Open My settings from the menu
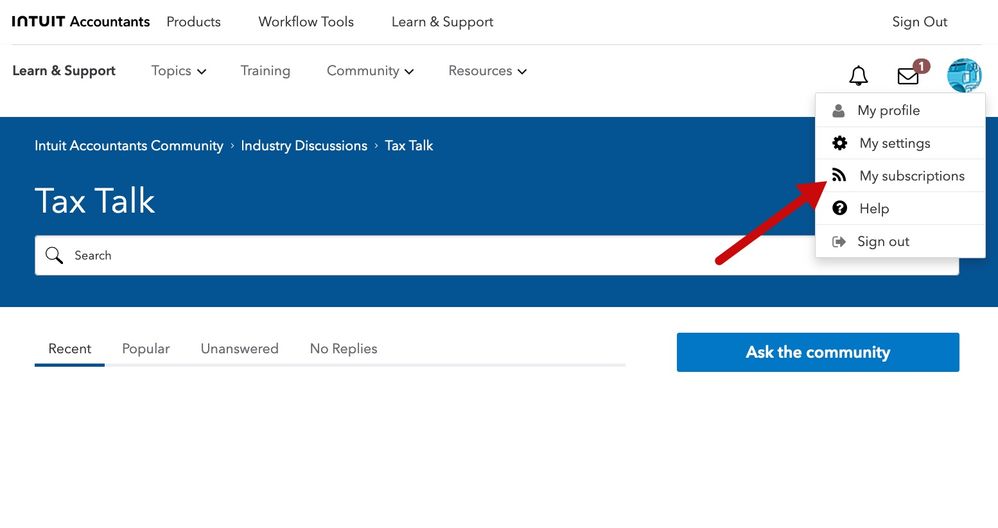Viewport: 998px width, 528px height. [x=900, y=143]
